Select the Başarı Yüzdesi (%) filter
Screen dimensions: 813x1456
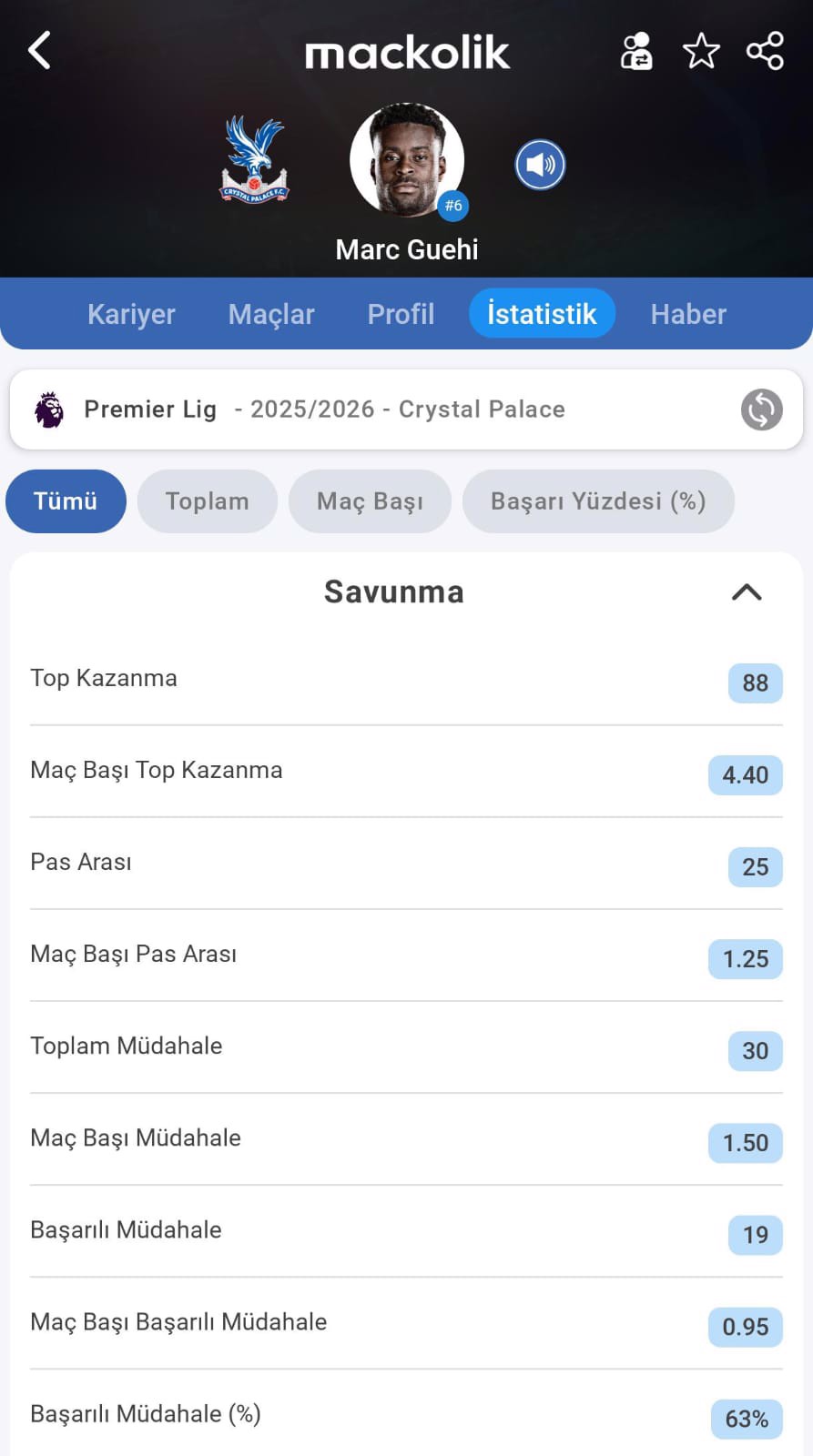coord(598,501)
